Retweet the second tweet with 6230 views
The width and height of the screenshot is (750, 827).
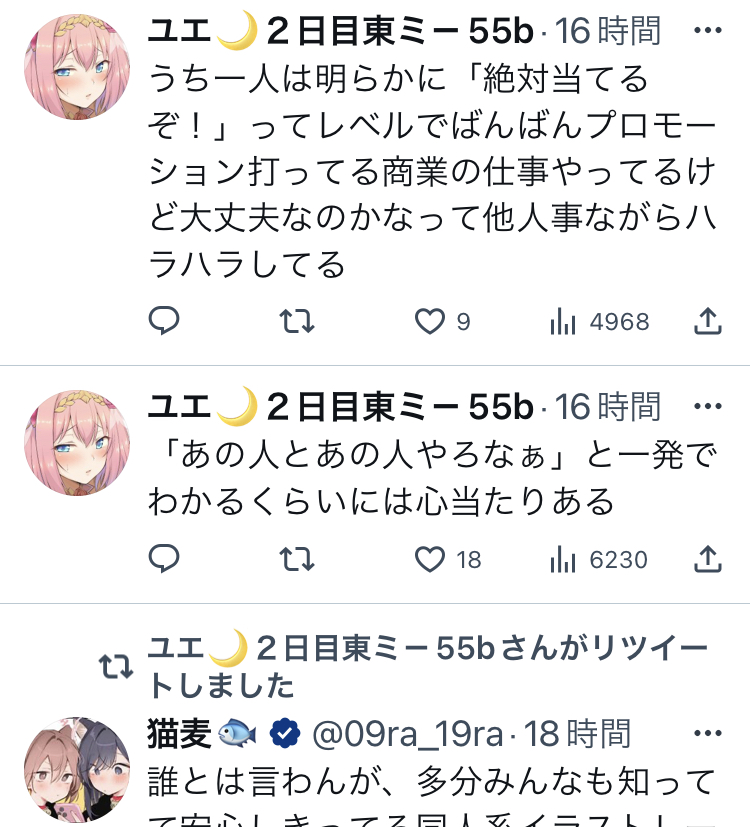point(297,560)
